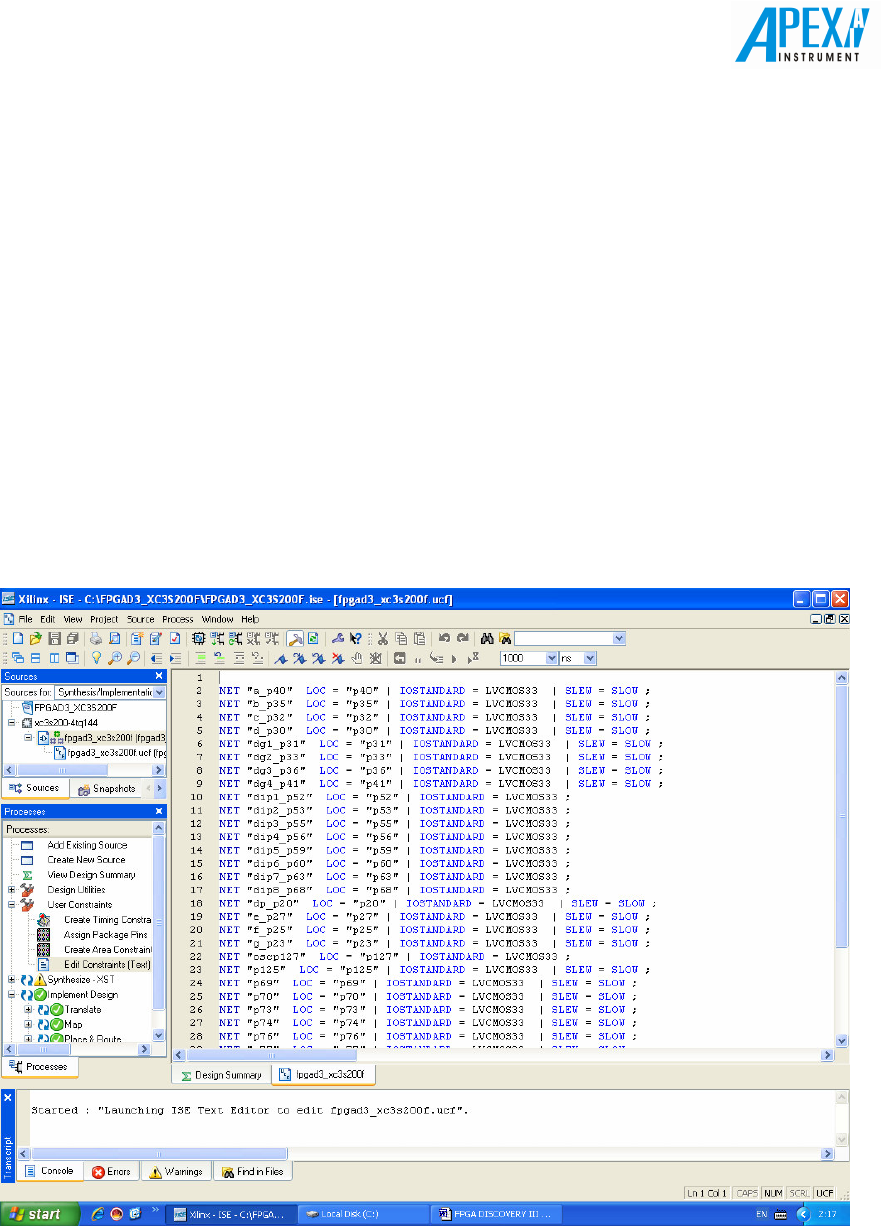Select the Console tab
This screenshot has width=881, height=1226.
pyautogui.click(x=50, y=1171)
